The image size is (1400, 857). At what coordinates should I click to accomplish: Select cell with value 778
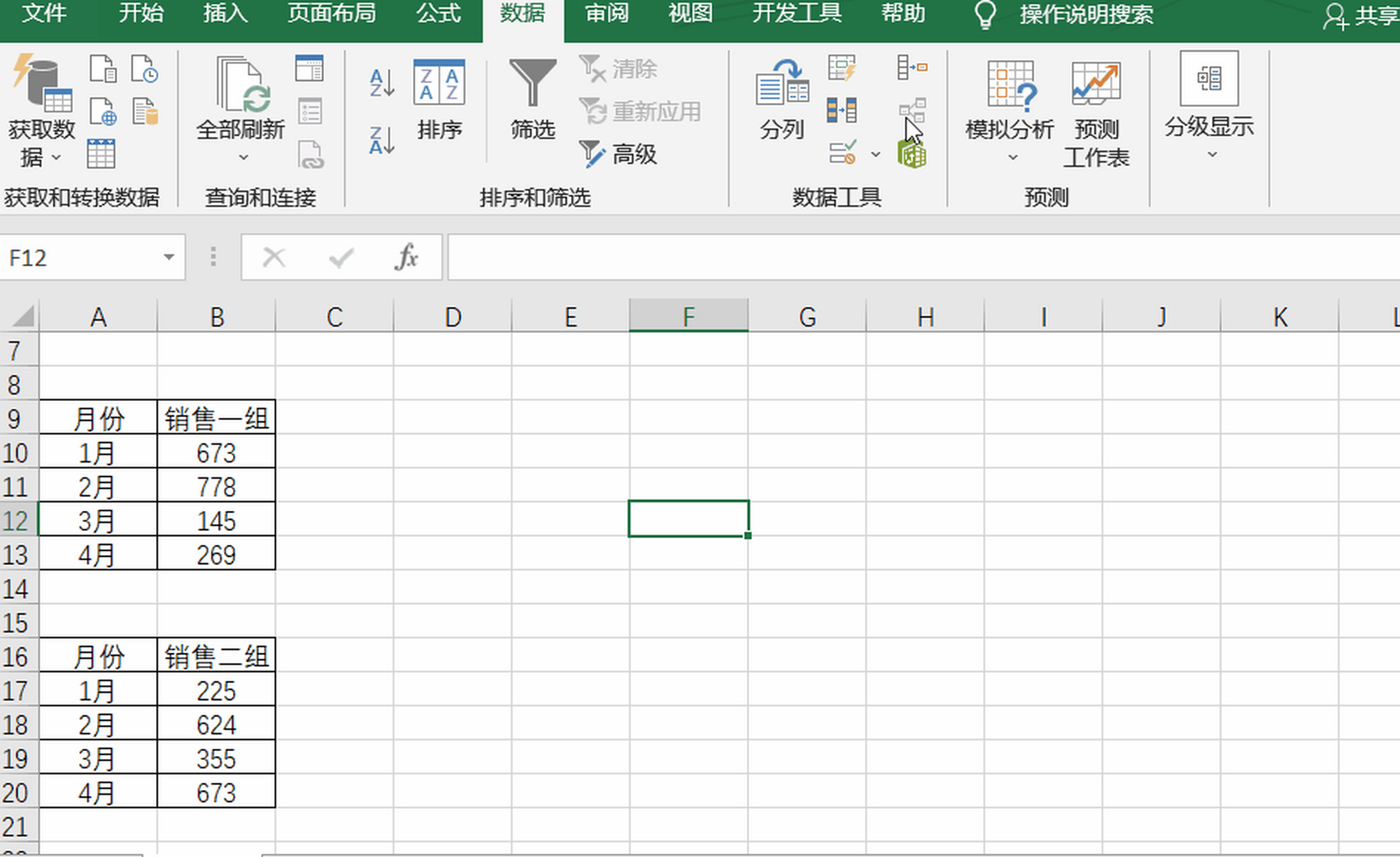tap(216, 487)
